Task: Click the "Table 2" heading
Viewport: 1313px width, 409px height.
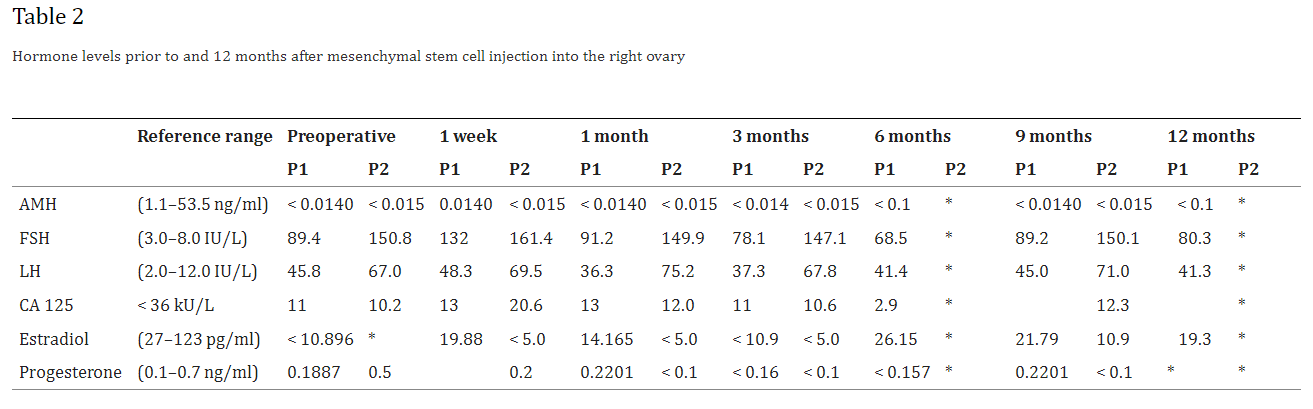Action: (48, 17)
